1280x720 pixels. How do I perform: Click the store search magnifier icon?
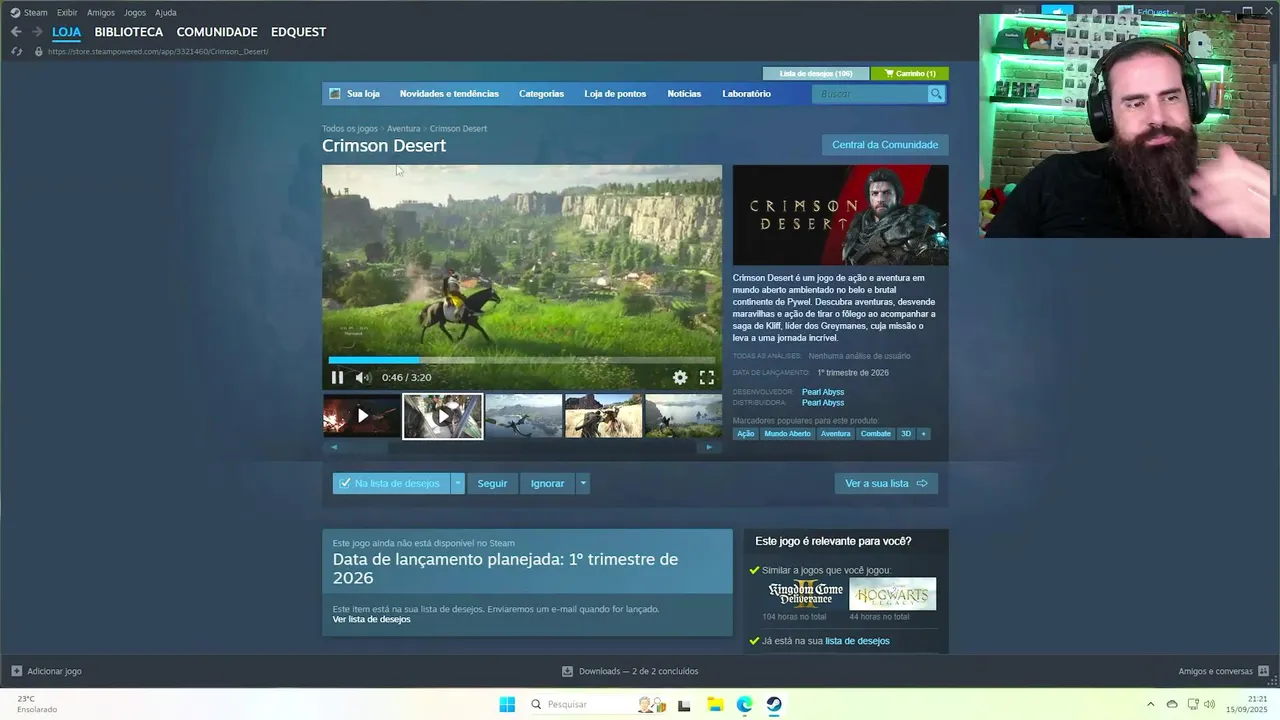936,94
